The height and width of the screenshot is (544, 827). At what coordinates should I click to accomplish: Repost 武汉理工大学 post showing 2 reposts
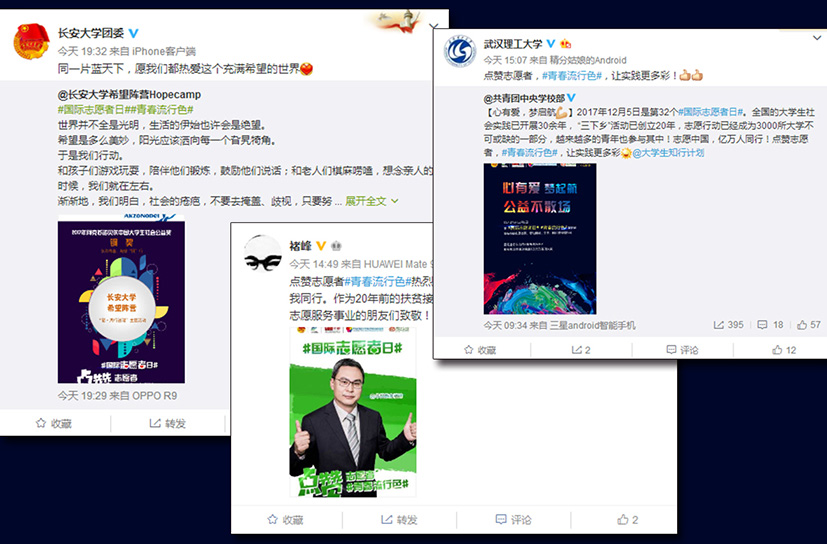[x=581, y=350]
